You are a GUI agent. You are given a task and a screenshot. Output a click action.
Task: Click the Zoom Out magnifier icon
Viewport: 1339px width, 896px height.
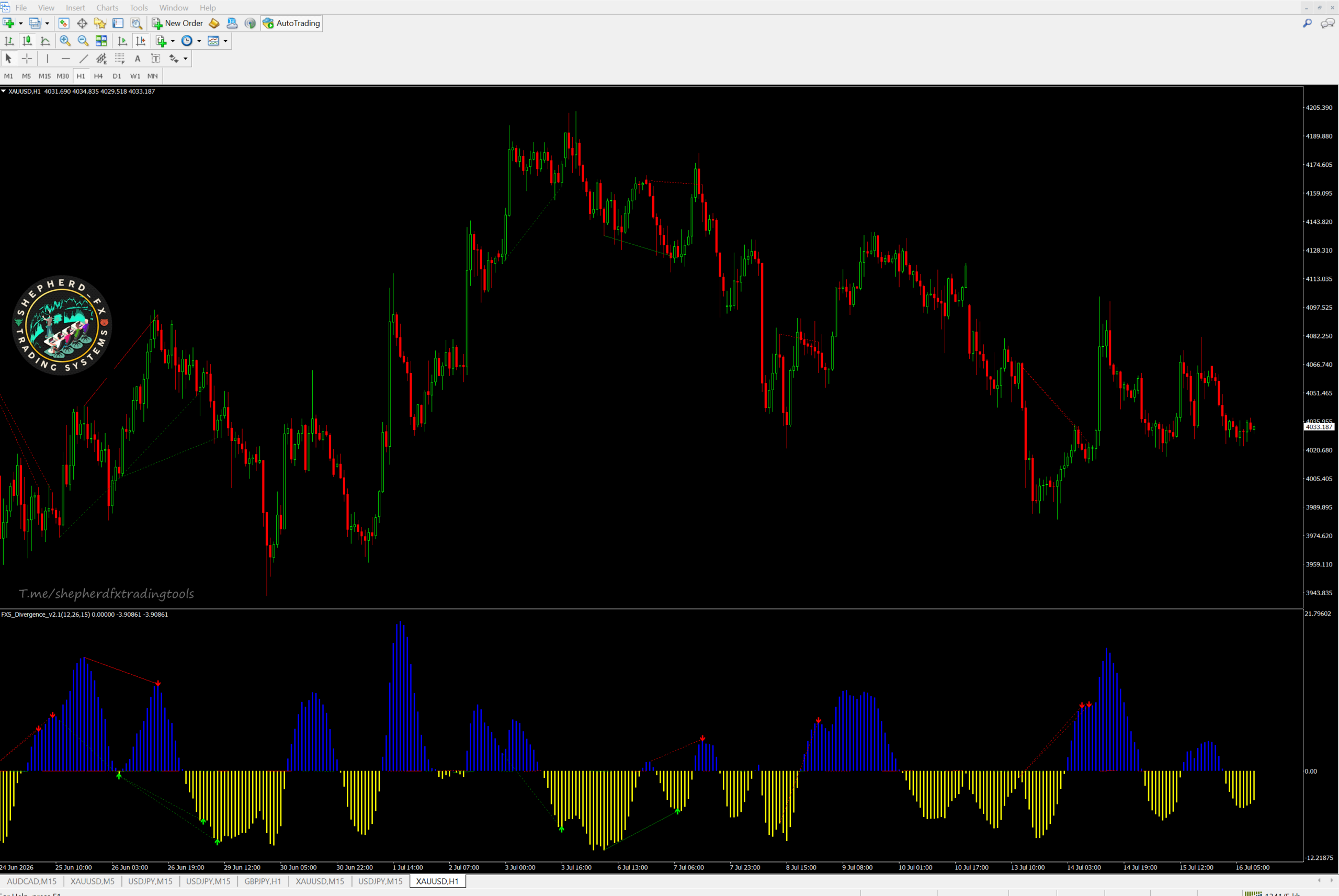pos(83,41)
